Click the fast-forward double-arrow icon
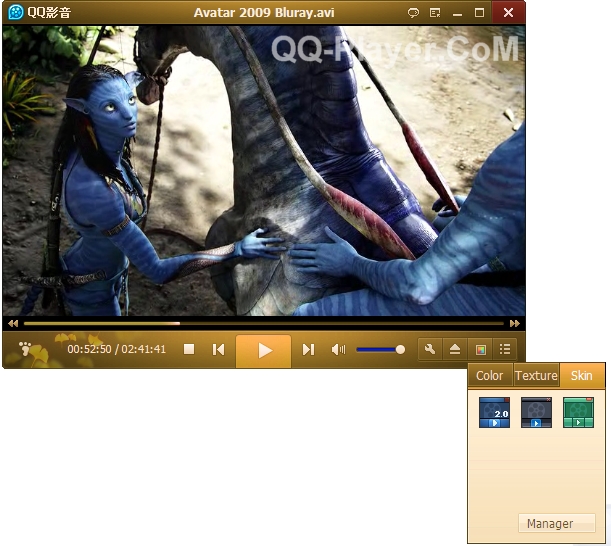Image resolution: width=611 pixels, height=546 pixels. coord(515,323)
